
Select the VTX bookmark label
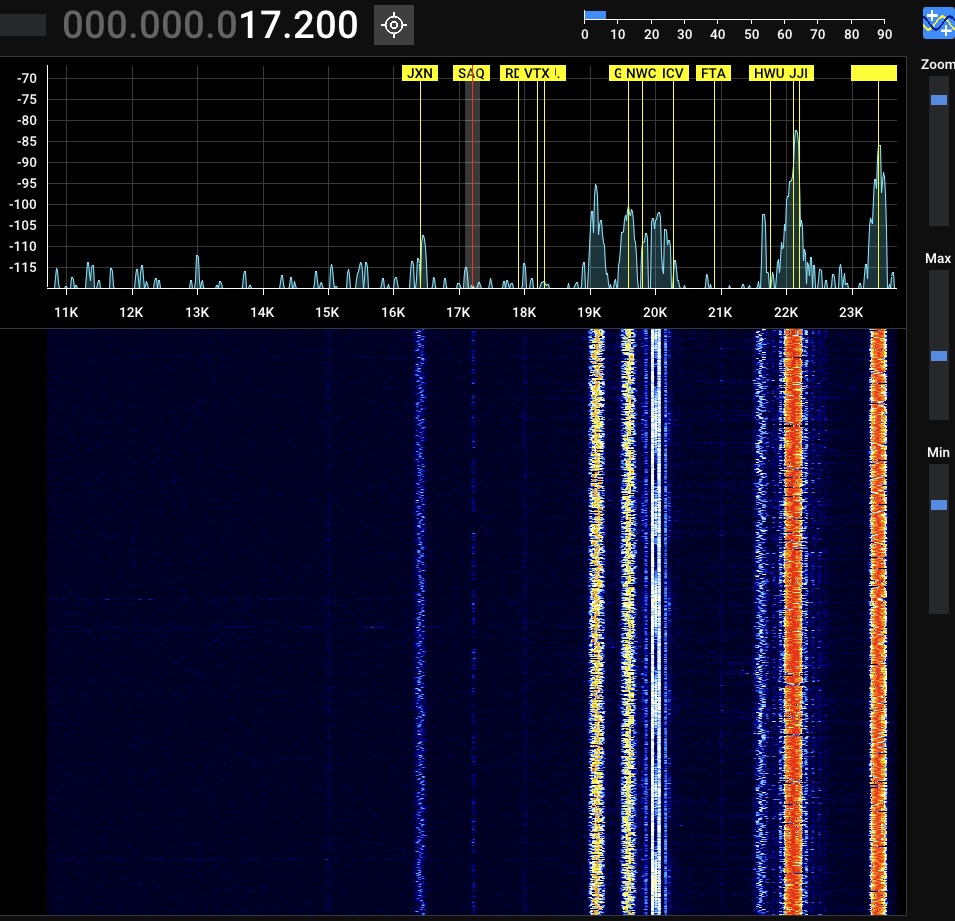(537, 73)
